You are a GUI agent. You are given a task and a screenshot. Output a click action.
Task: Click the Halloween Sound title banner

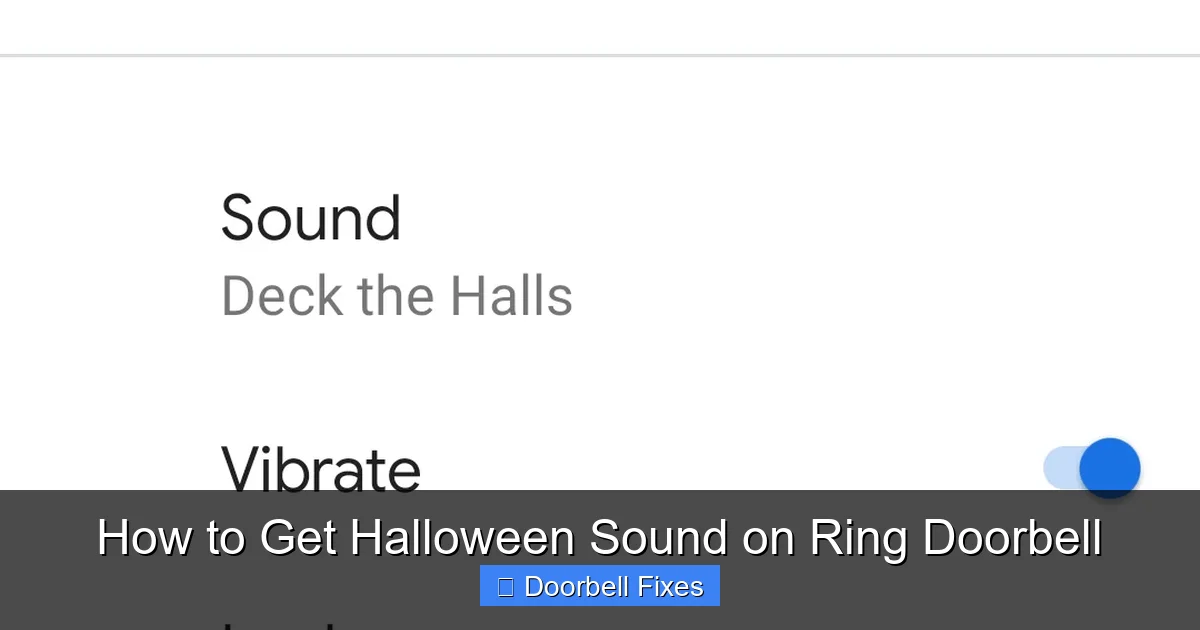coord(600,537)
